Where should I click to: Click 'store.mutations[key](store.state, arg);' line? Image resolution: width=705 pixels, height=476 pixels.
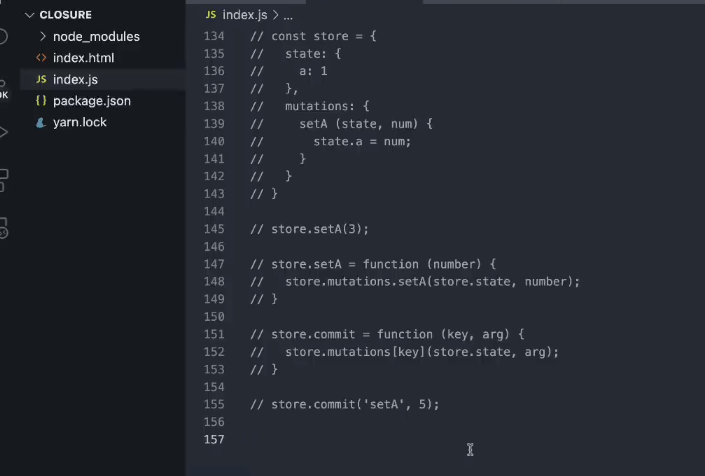coord(405,351)
